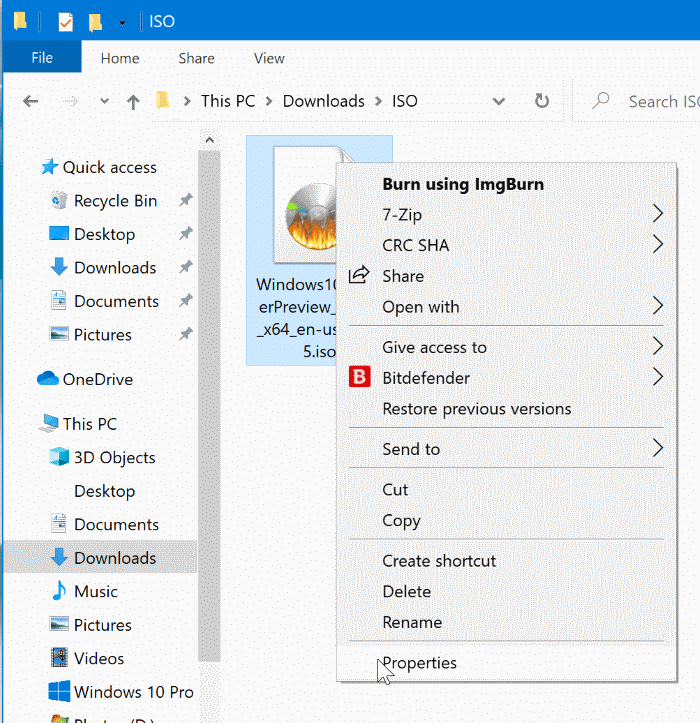700x723 pixels.
Task: Choose Create shortcut
Action: coord(506,561)
